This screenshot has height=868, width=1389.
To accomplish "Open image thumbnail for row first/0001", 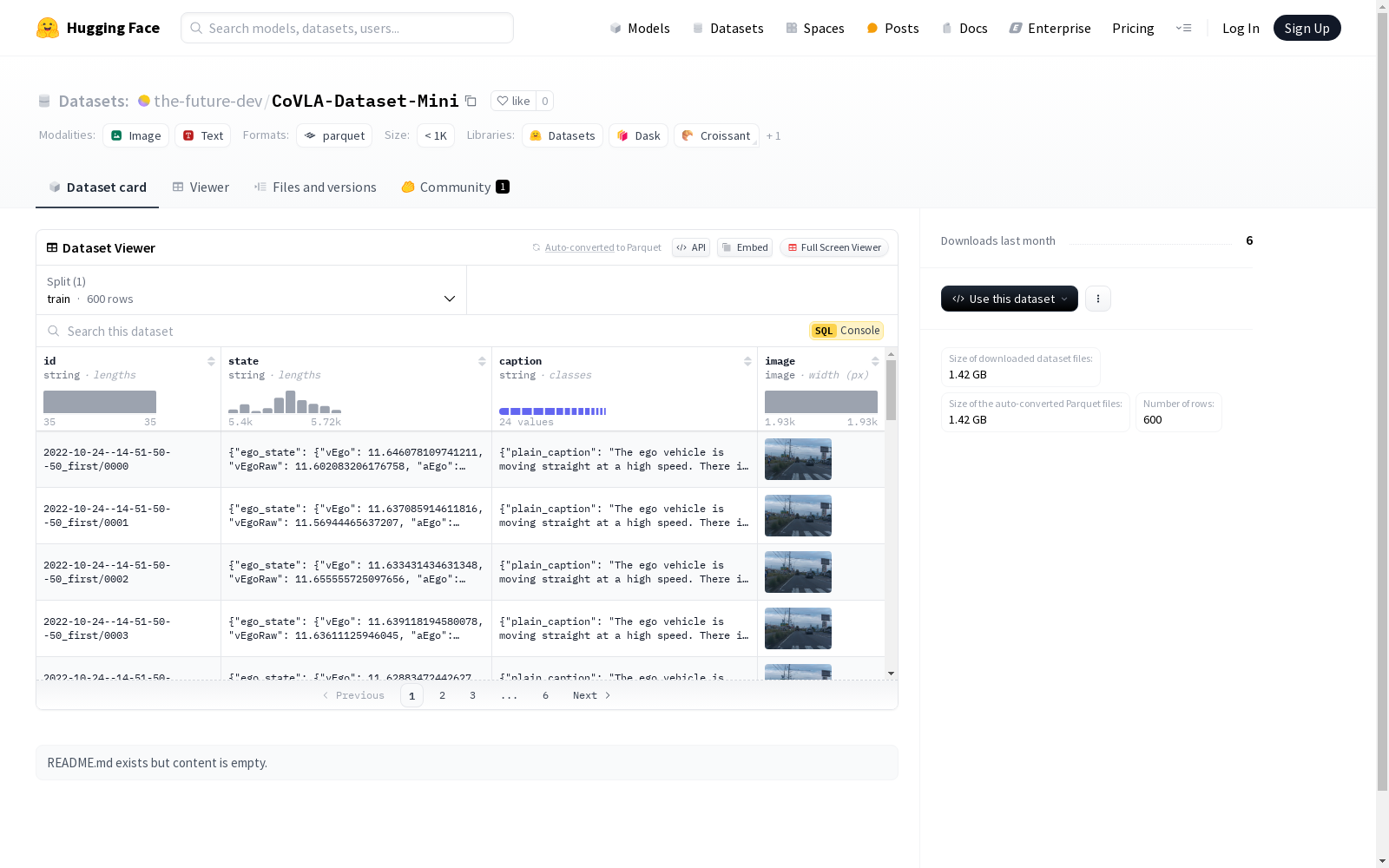I will point(798,516).
